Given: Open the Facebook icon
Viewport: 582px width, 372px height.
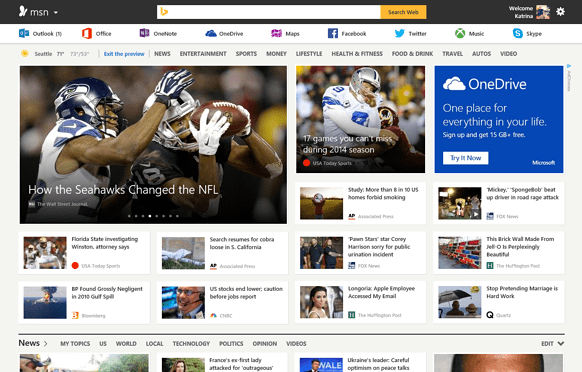Looking at the screenshot, I should tap(333, 33).
